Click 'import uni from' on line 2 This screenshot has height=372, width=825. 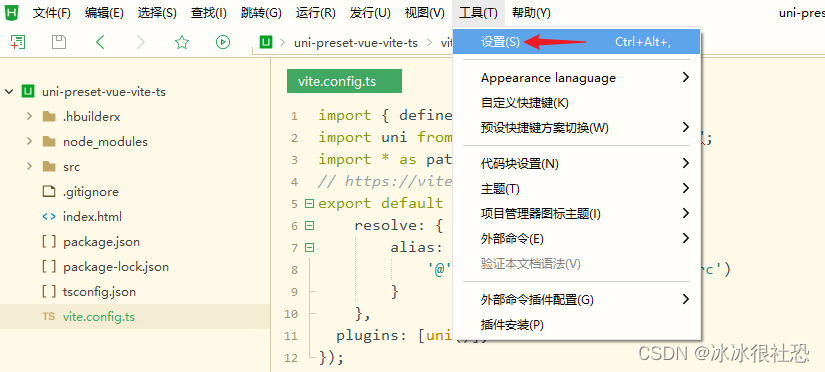[386, 137]
